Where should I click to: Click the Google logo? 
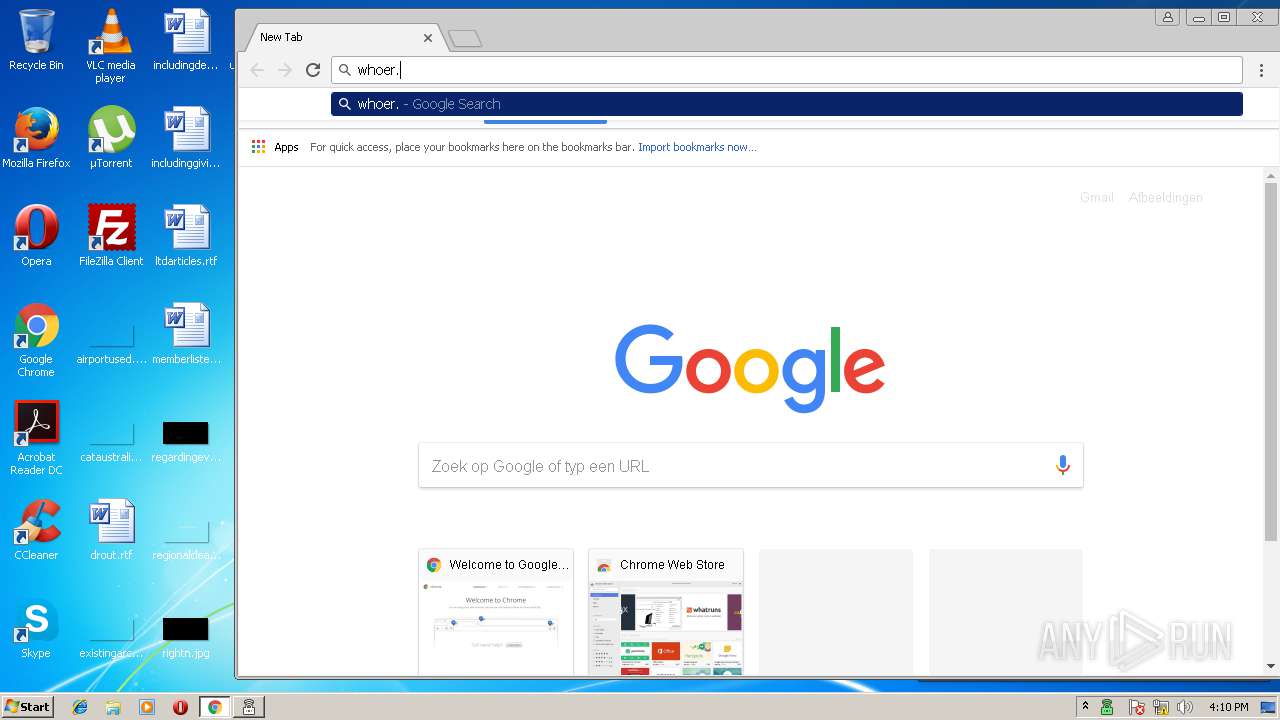point(750,368)
